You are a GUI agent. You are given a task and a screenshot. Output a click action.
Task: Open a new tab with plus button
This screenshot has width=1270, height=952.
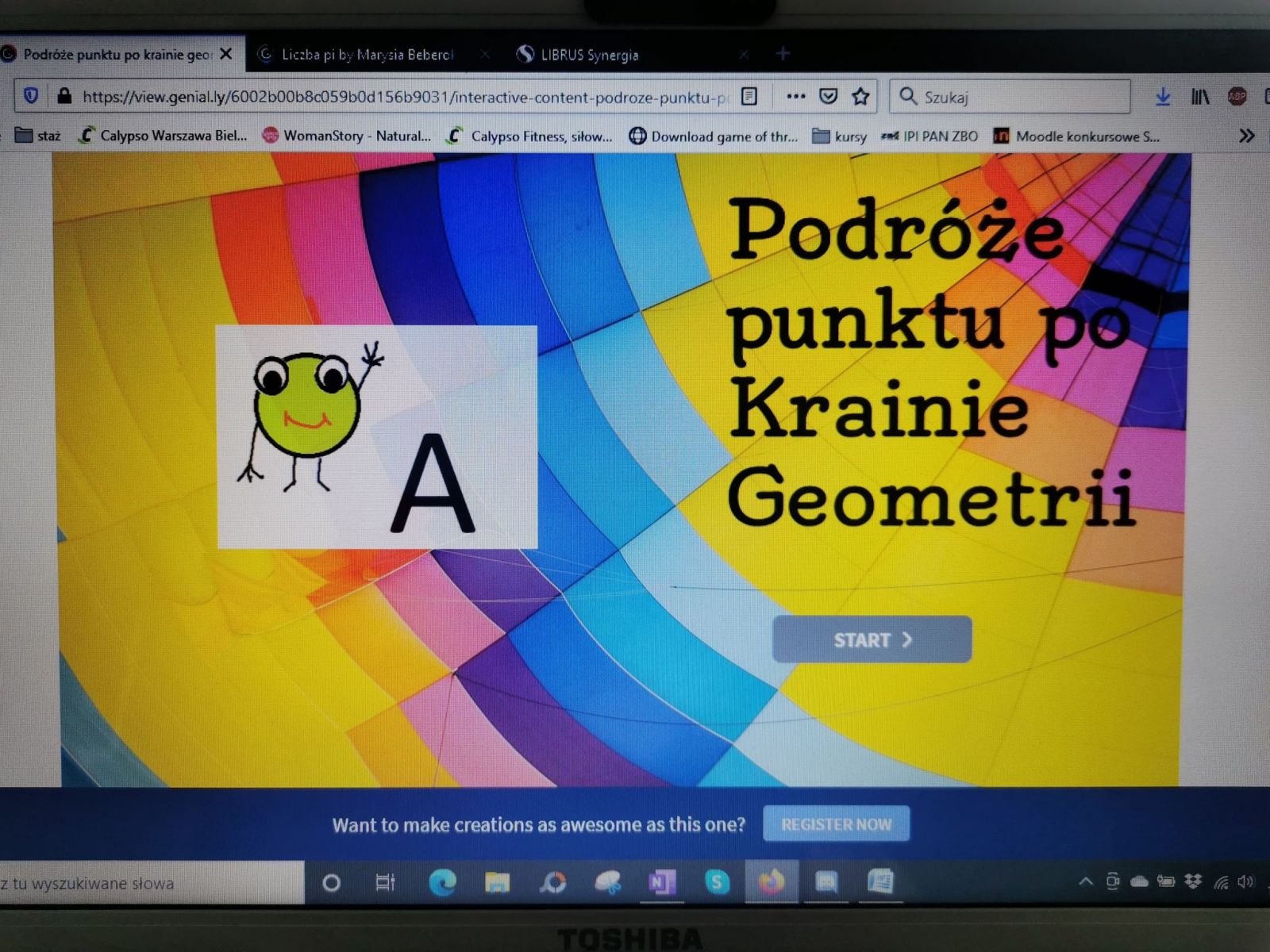coord(783,53)
